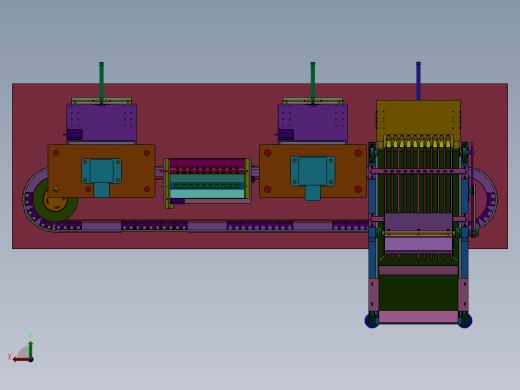Click the bottom-right blue caster wheel

pos(465,321)
